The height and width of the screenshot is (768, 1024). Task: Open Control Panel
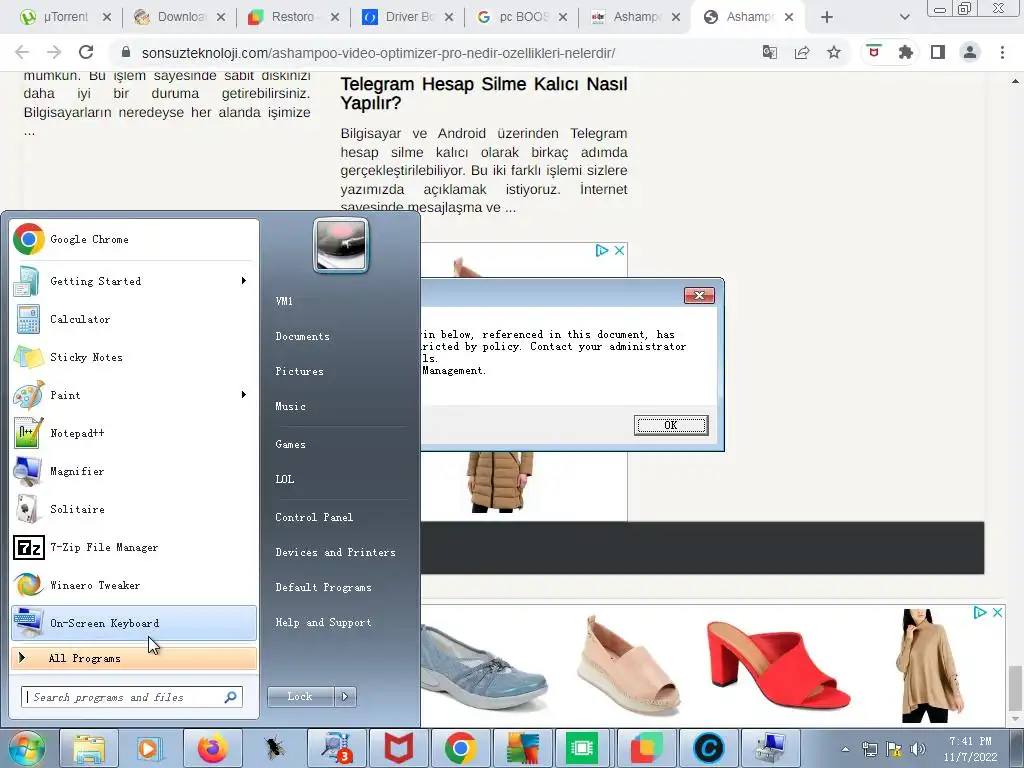point(314,517)
